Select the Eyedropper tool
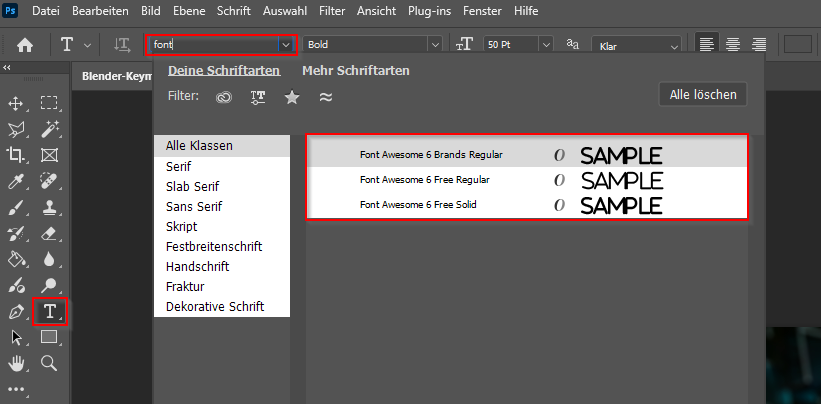The height and width of the screenshot is (404, 821). click(x=16, y=181)
